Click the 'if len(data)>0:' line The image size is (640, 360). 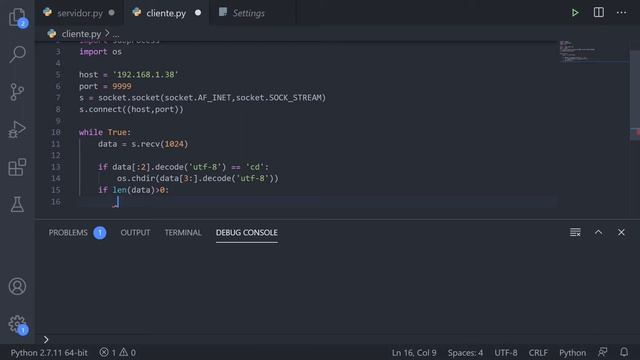click(133, 190)
